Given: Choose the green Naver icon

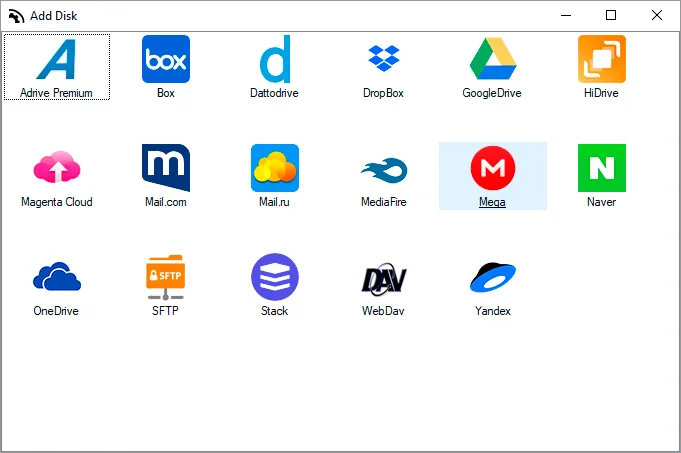Looking at the screenshot, I should click(602, 168).
